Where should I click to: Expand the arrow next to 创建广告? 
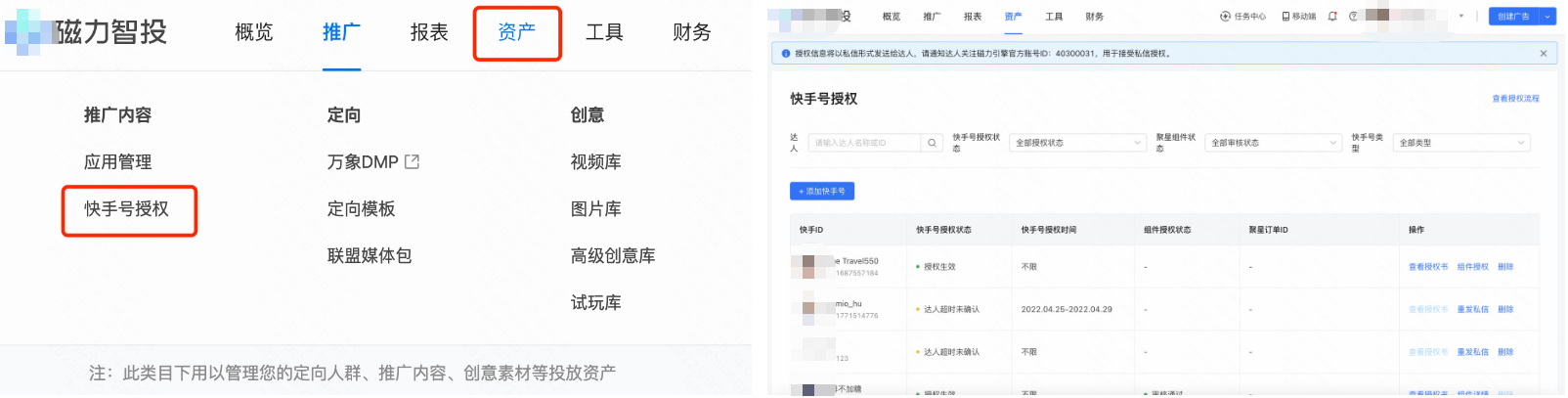pyautogui.click(x=1547, y=17)
